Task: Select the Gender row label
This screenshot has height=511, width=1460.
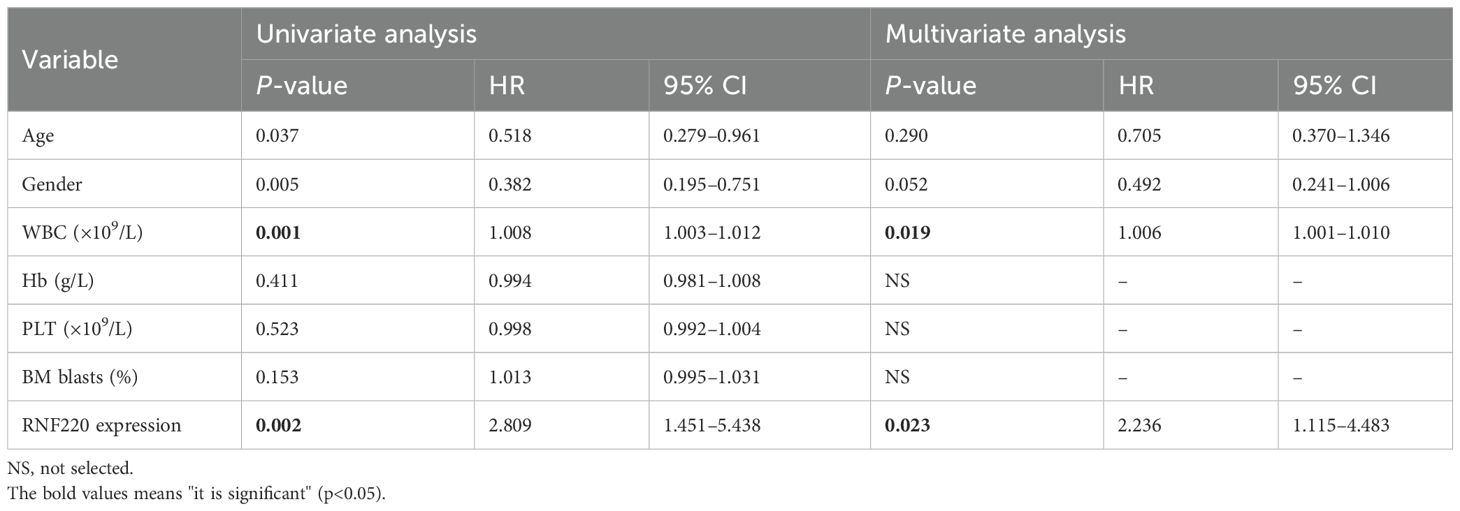Action: pos(49,183)
